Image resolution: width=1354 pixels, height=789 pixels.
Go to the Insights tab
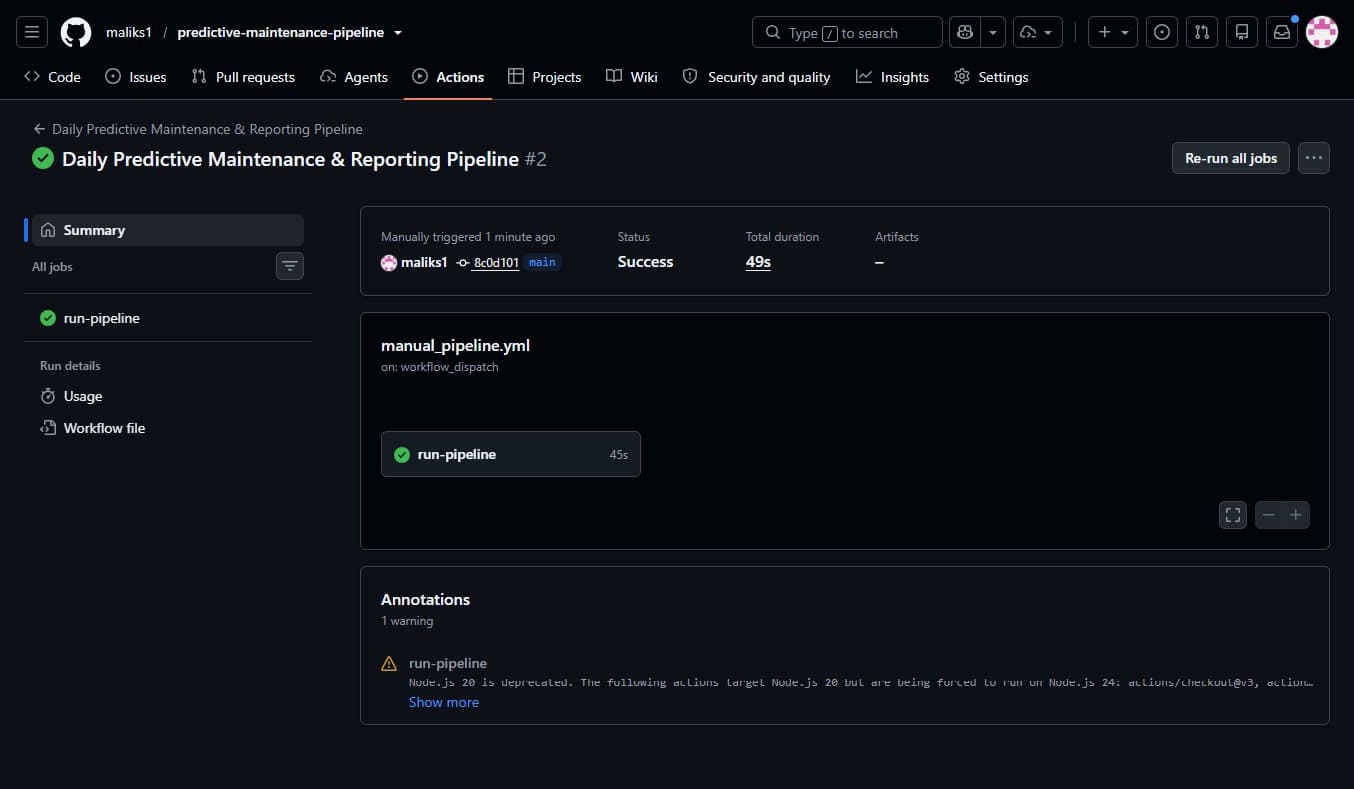pyautogui.click(x=892, y=77)
